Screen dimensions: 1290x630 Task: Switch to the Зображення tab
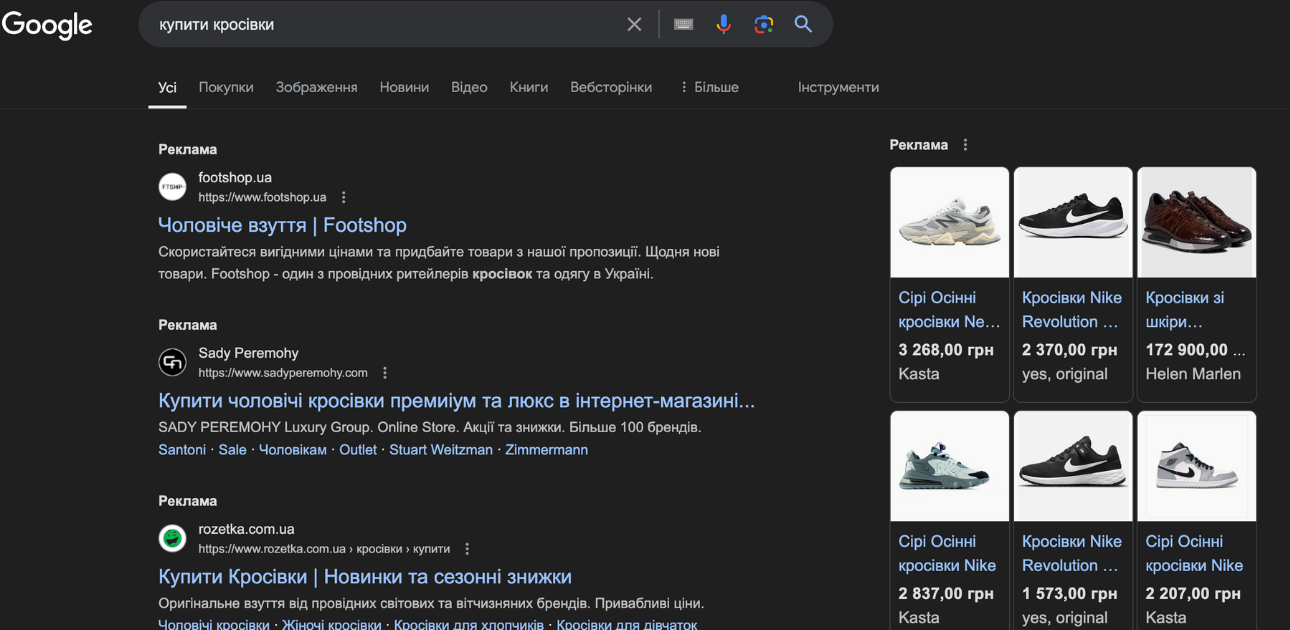click(316, 87)
